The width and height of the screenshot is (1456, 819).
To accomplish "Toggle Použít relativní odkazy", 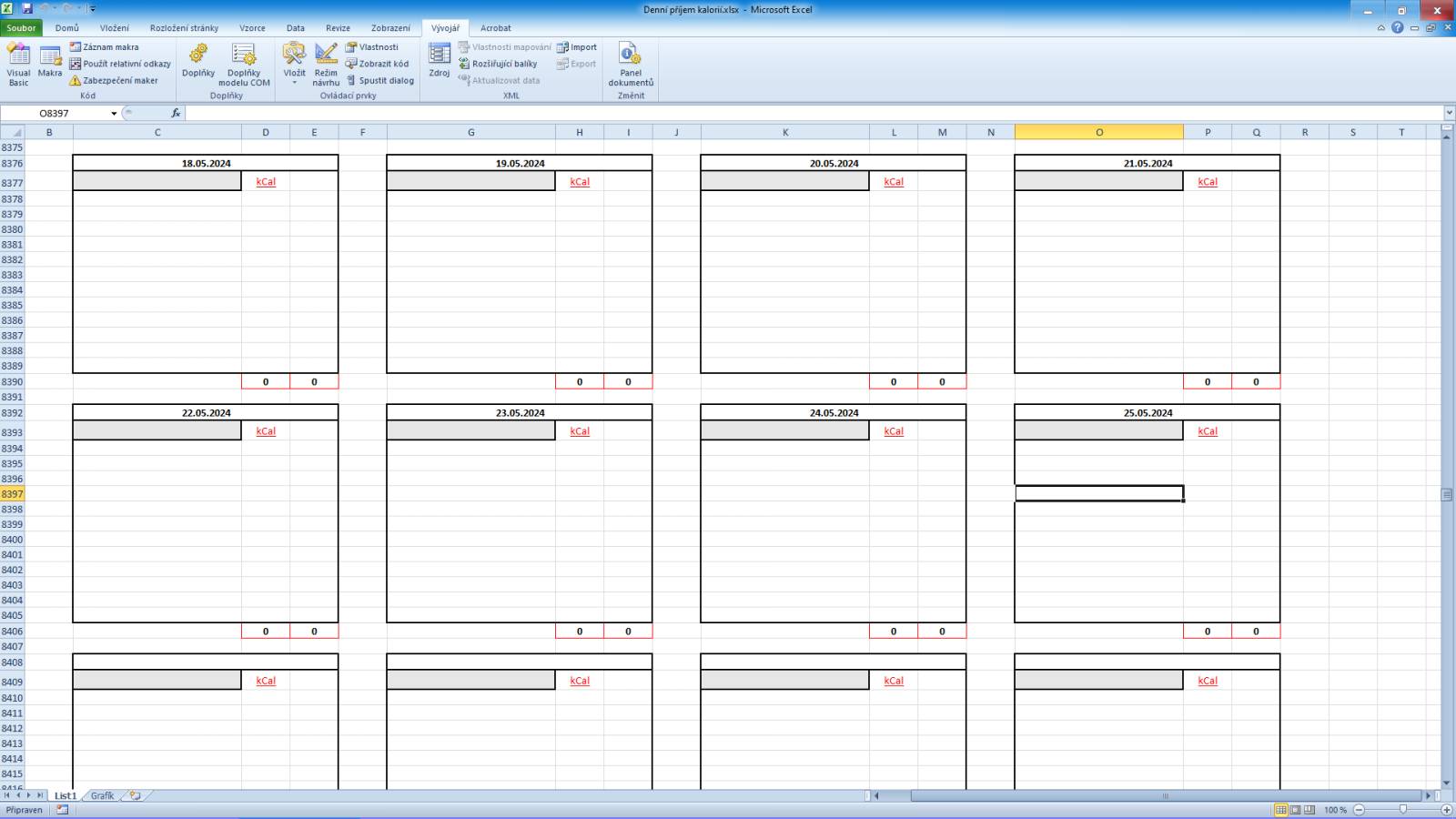I will click(120, 64).
